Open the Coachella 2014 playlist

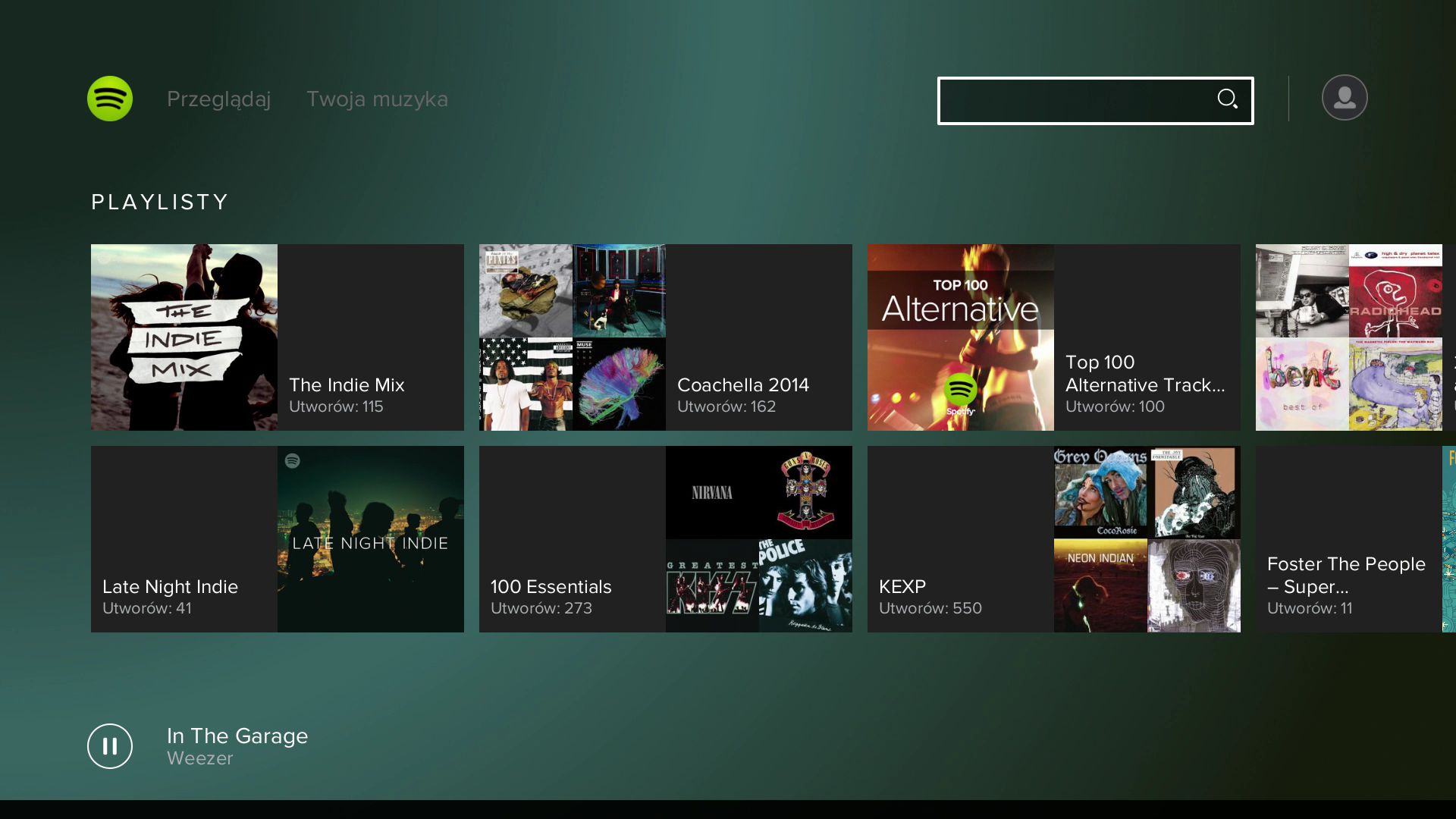coord(742,385)
